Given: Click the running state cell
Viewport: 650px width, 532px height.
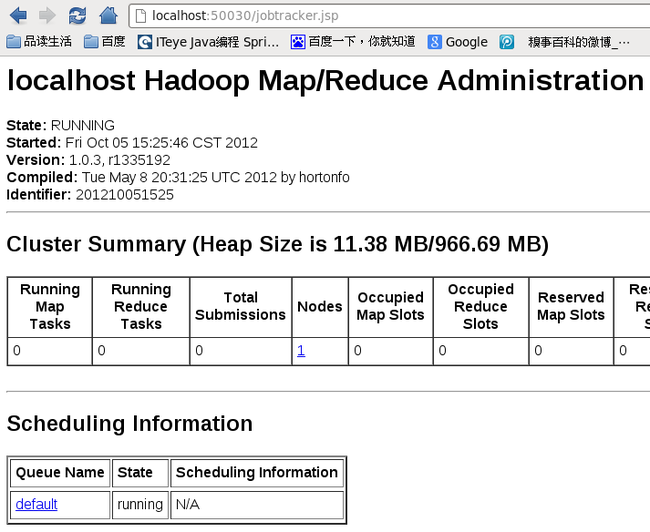Looking at the screenshot, I should (x=140, y=505).
